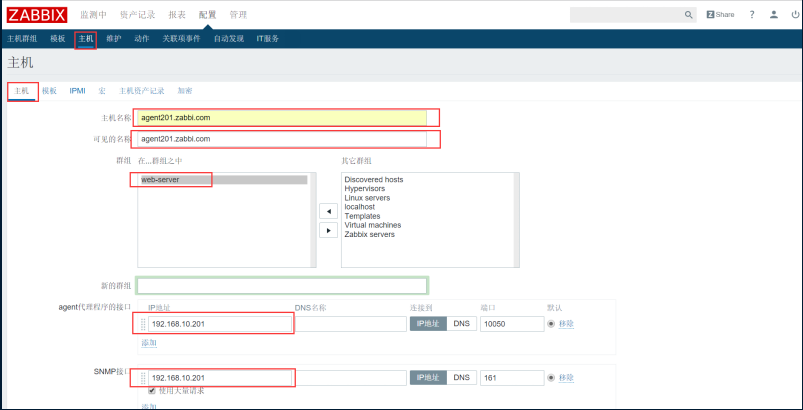Viewport: 803px width, 410px height.
Task: Click the 主机名称 input field
Action: (282, 118)
